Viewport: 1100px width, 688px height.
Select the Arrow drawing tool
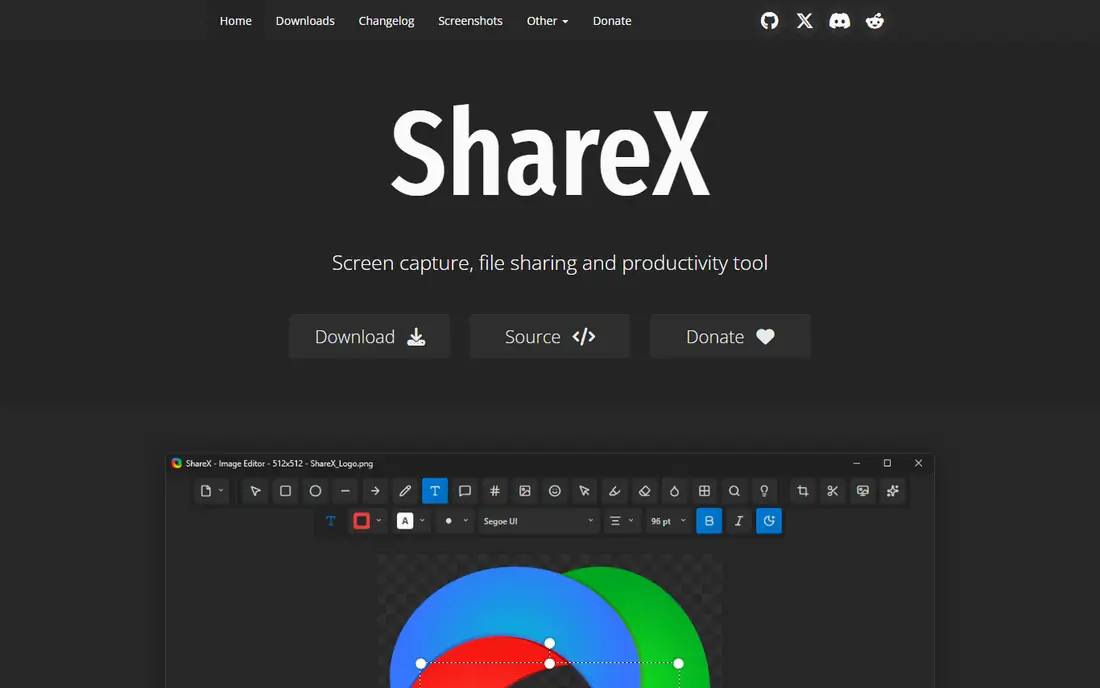375,491
